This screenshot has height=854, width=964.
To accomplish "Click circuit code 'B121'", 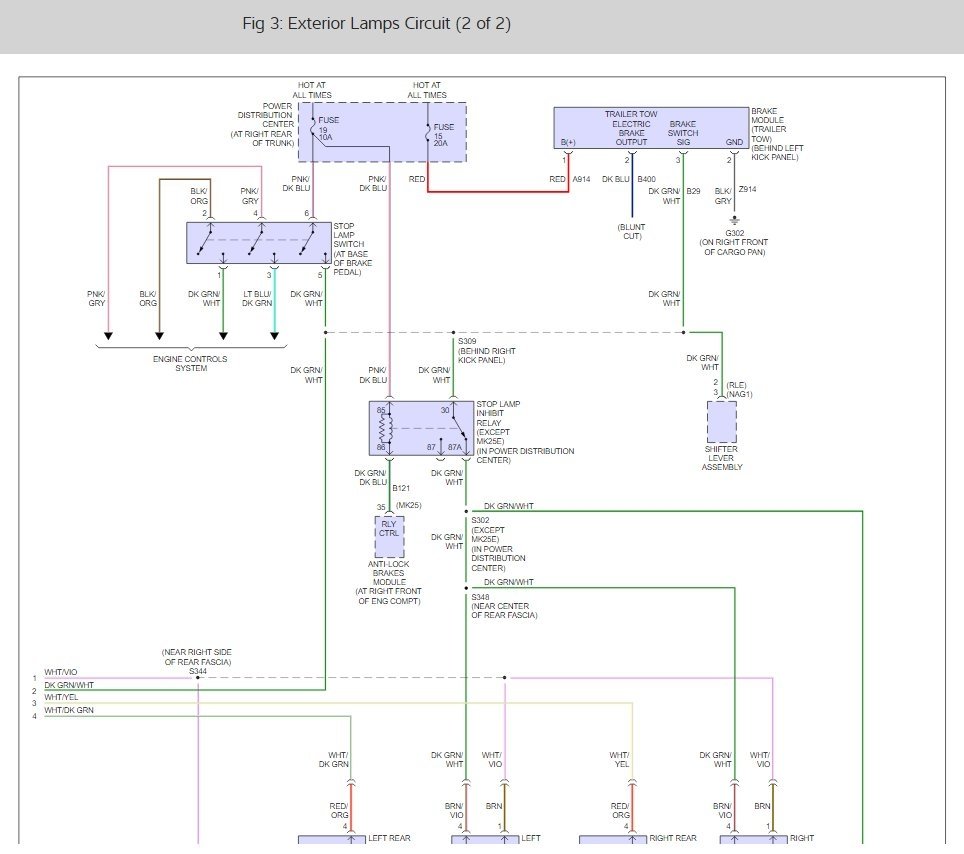I will coord(401,488).
